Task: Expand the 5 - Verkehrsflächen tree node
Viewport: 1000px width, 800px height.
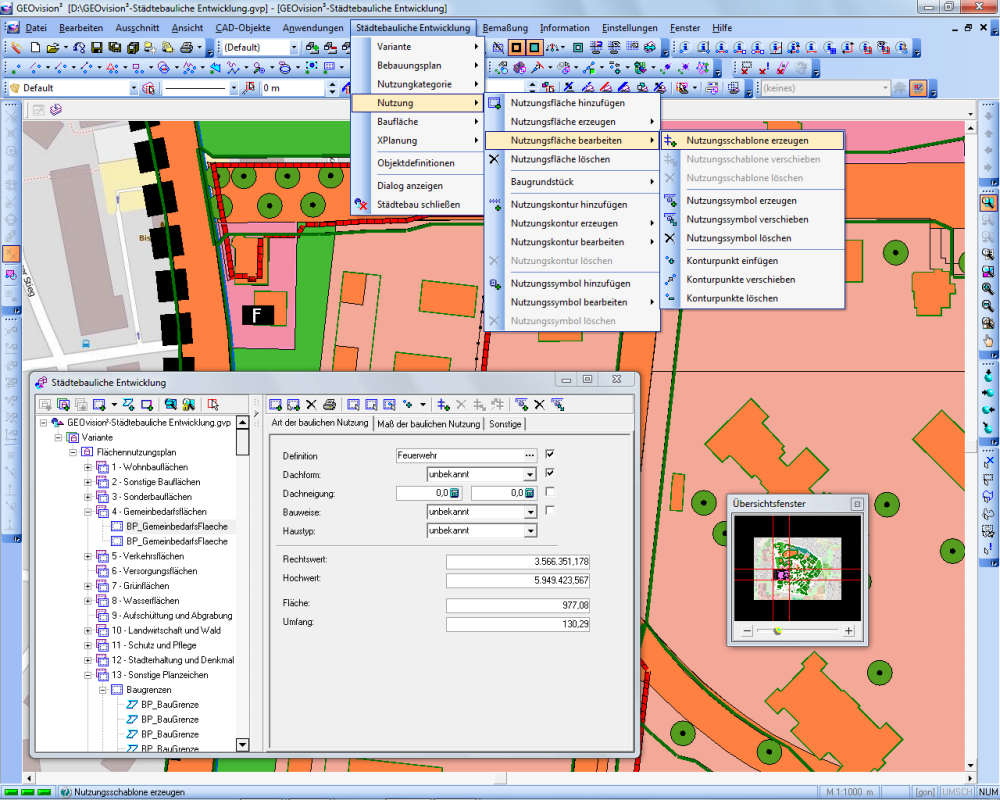Action: click(x=88, y=556)
